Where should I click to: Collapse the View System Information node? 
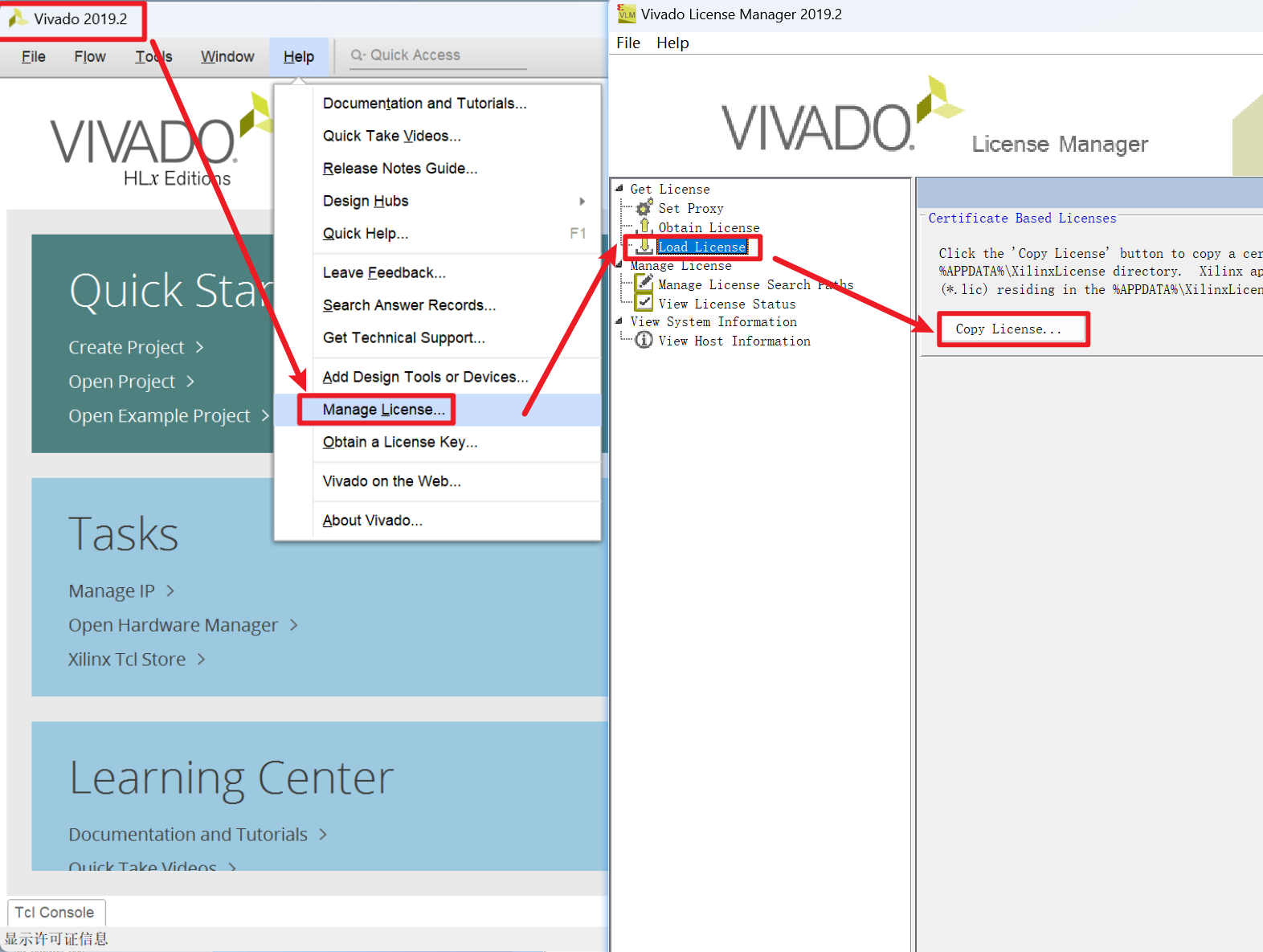point(619,321)
